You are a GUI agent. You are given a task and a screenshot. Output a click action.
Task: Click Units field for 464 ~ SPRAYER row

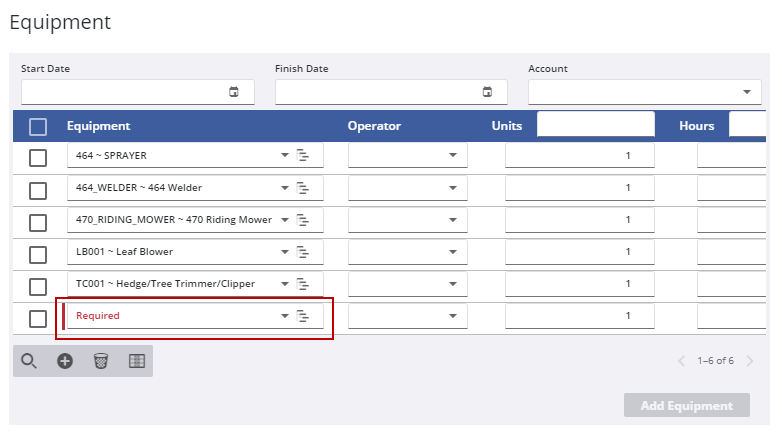(x=580, y=155)
